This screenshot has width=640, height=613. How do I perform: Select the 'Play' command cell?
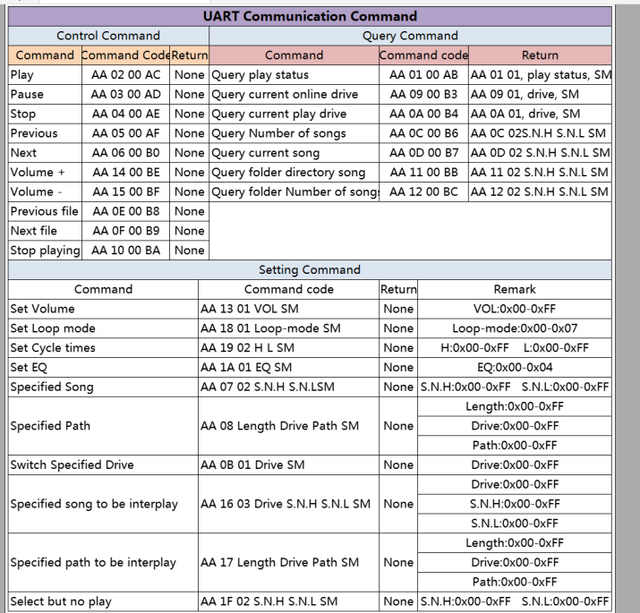click(x=45, y=75)
